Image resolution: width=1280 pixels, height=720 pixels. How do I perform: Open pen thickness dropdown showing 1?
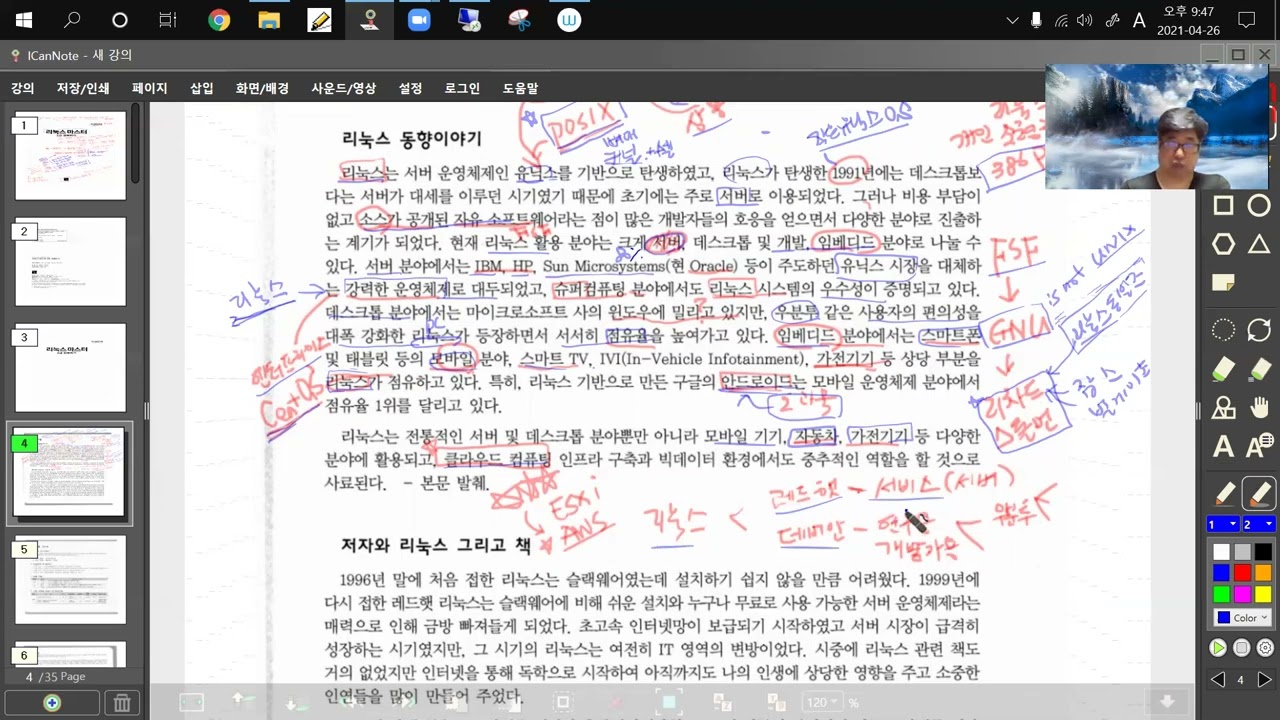pos(1223,524)
